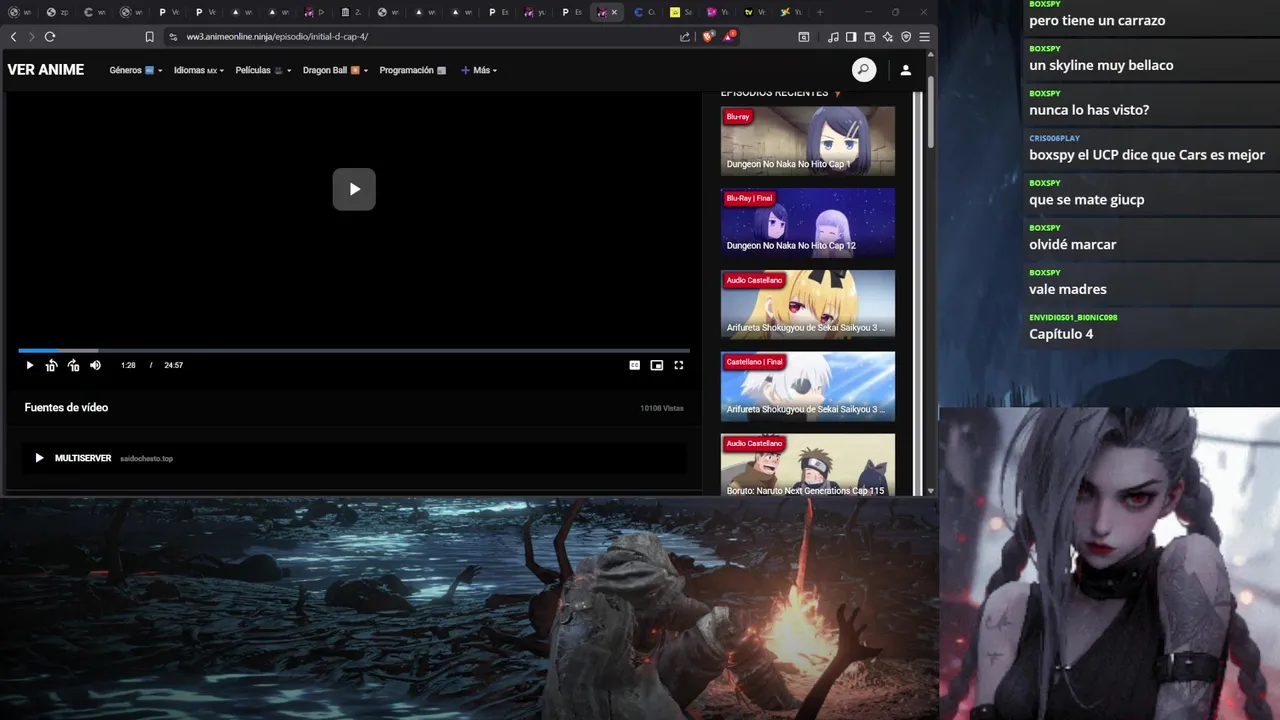The image size is (1280, 720).
Task: Select the MULTISERVER saidochesto.top source row
Action: coord(354,458)
